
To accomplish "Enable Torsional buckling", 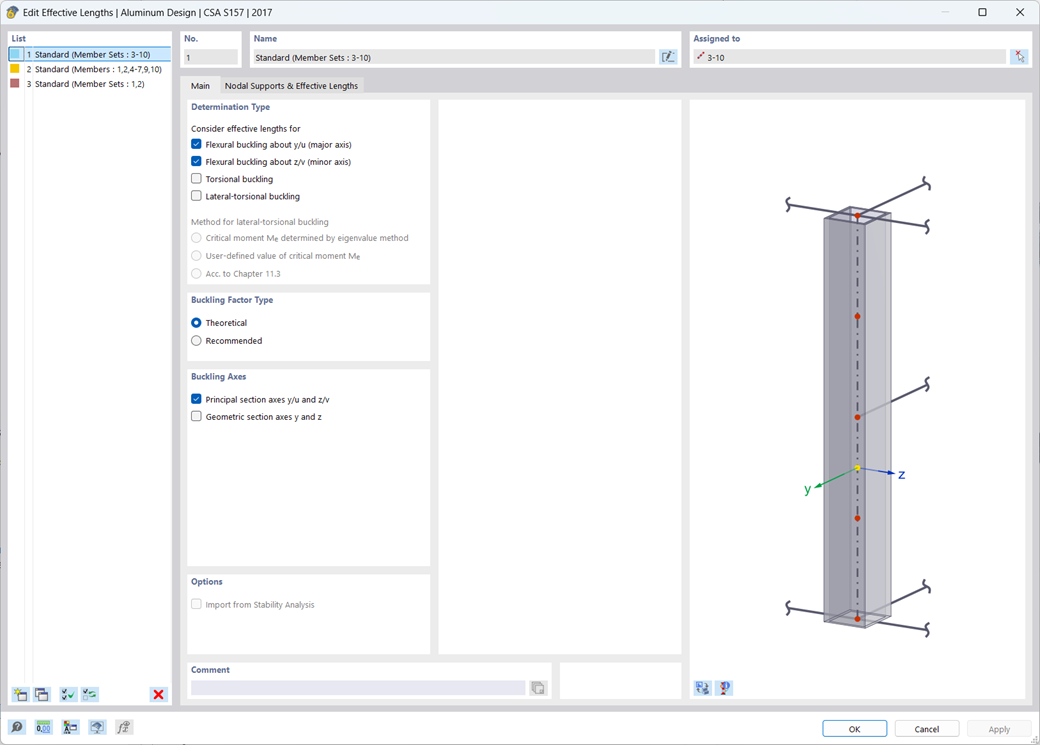I will coord(196,178).
